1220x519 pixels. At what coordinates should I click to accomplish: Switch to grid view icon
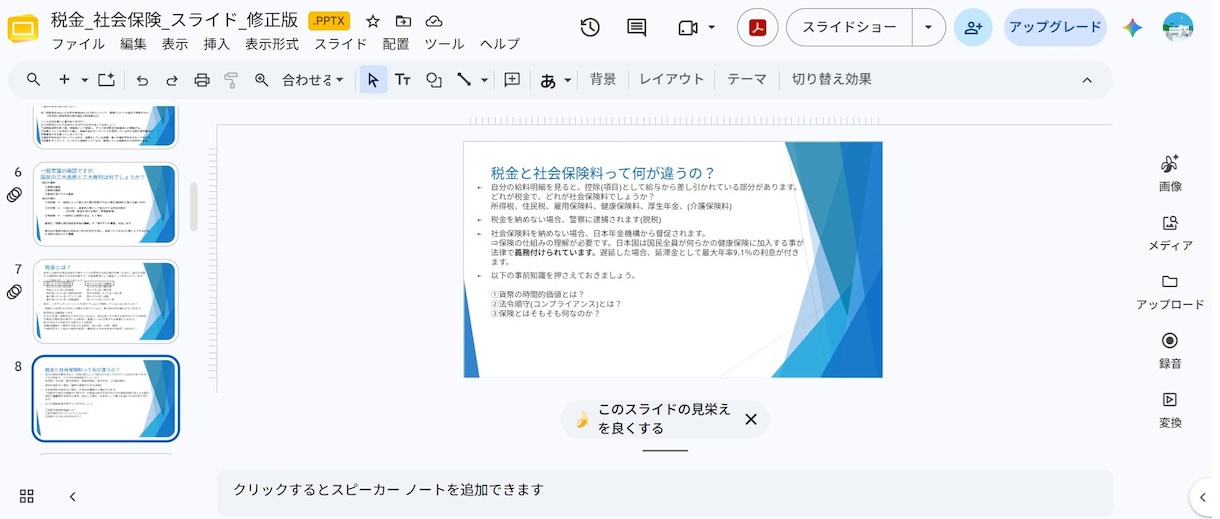coord(27,496)
